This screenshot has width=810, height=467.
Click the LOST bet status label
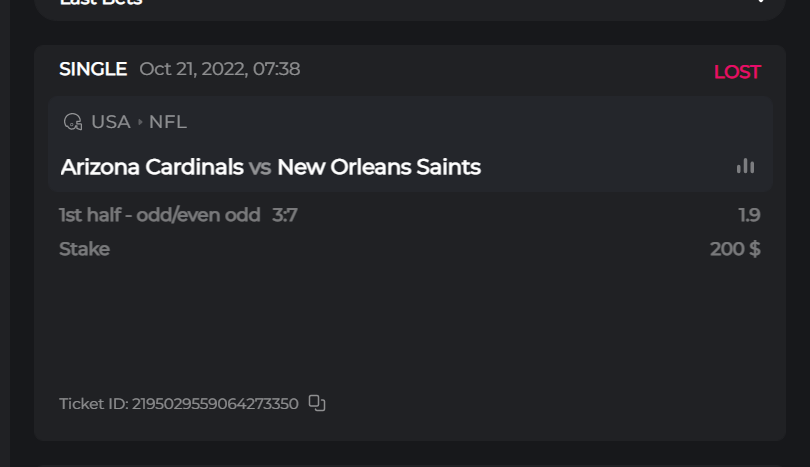737,72
